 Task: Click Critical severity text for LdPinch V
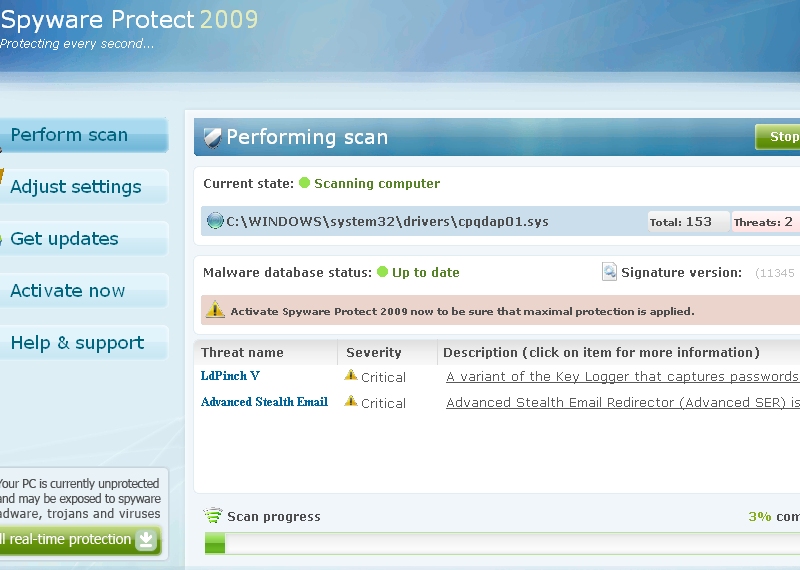coord(383,378)
